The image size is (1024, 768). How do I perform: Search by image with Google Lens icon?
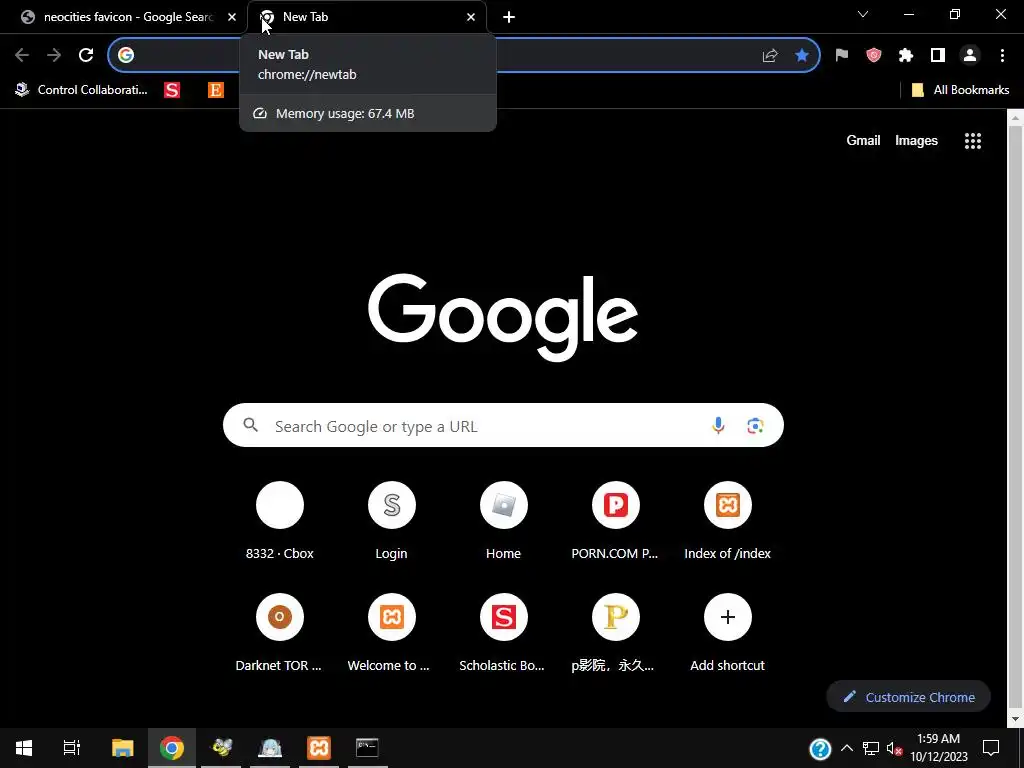tap(756, 426)
